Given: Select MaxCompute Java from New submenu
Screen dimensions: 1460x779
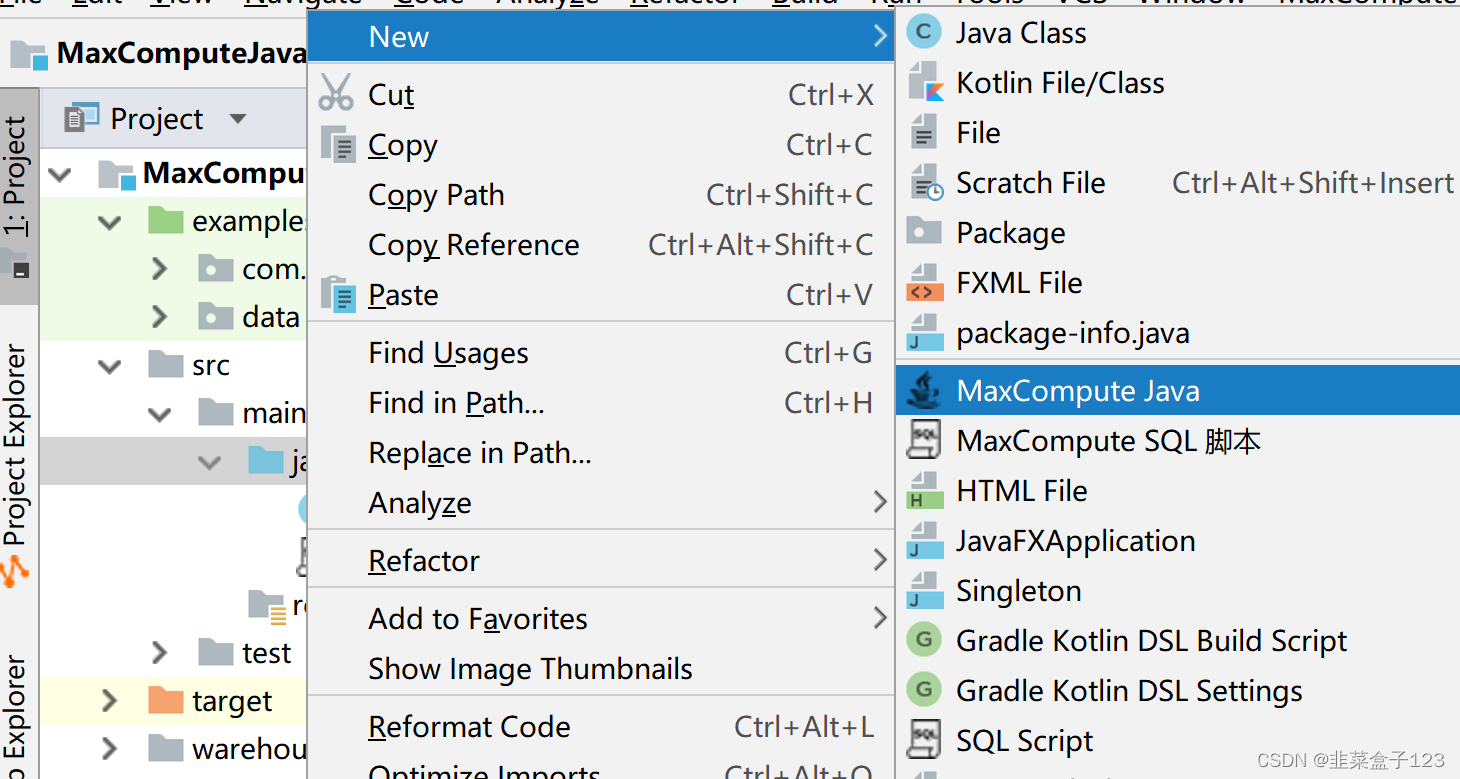Looking at the screenshot, I should (x=1077, y=391).
